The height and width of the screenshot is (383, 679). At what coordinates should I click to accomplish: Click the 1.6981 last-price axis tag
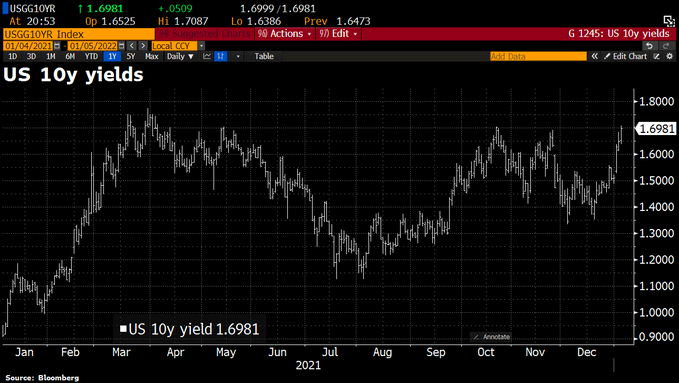point(656,129)
